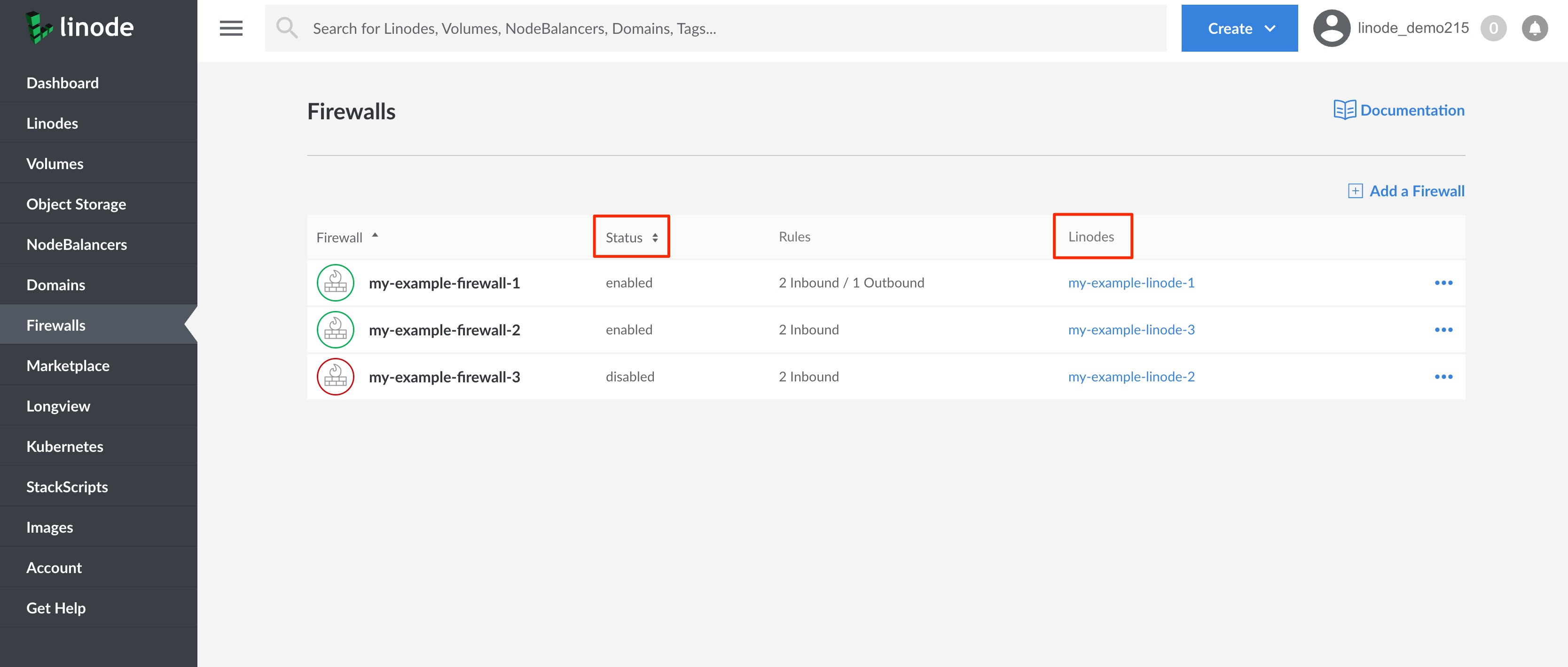Click my-example-firewall-3 red firewall icon
This screenshot has width=1568, height=667.
point(336,377)
